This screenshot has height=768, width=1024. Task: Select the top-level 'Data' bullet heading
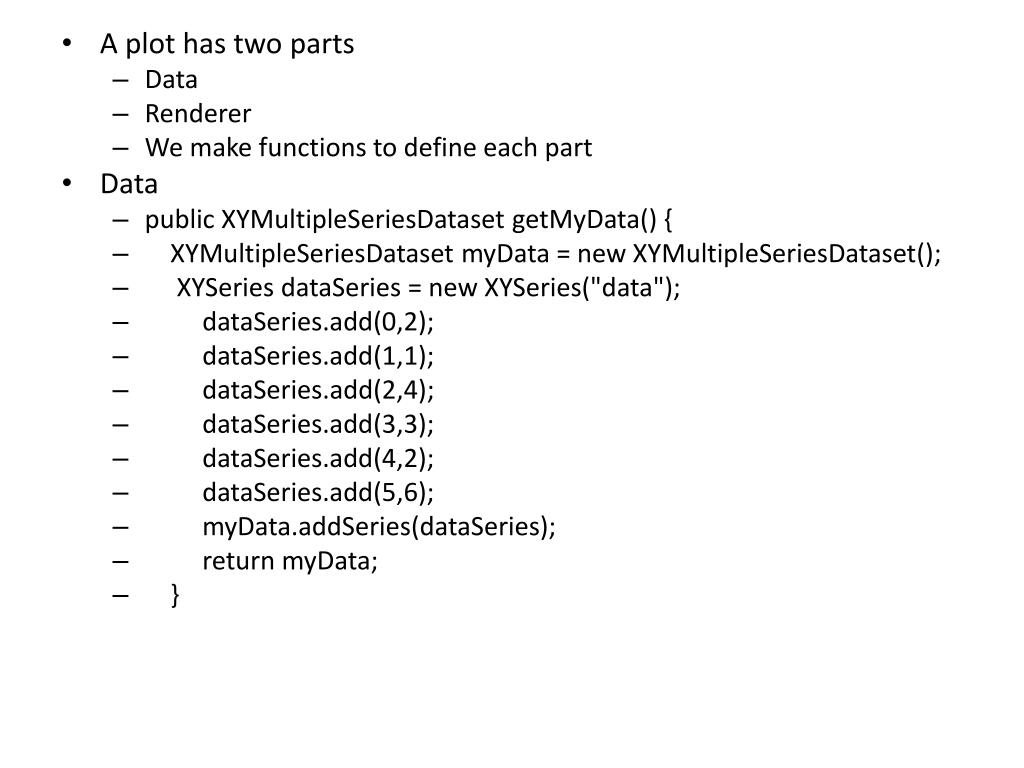pyautogui.click(x=129, y=184)
